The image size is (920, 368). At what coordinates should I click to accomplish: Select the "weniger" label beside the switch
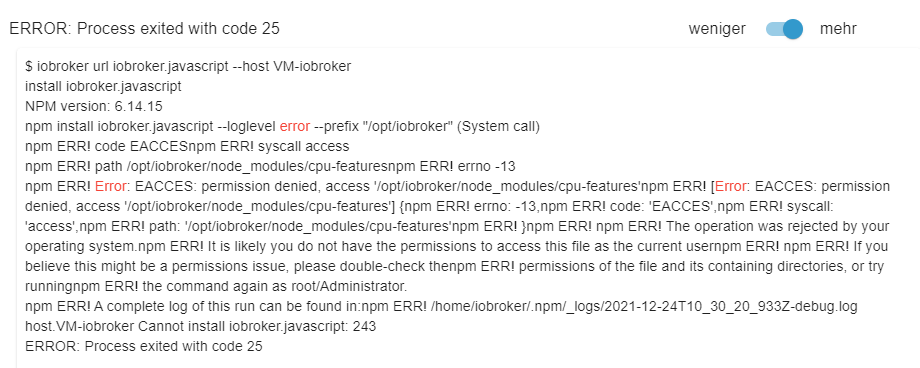pyautogui.click(x=717, y=29)
